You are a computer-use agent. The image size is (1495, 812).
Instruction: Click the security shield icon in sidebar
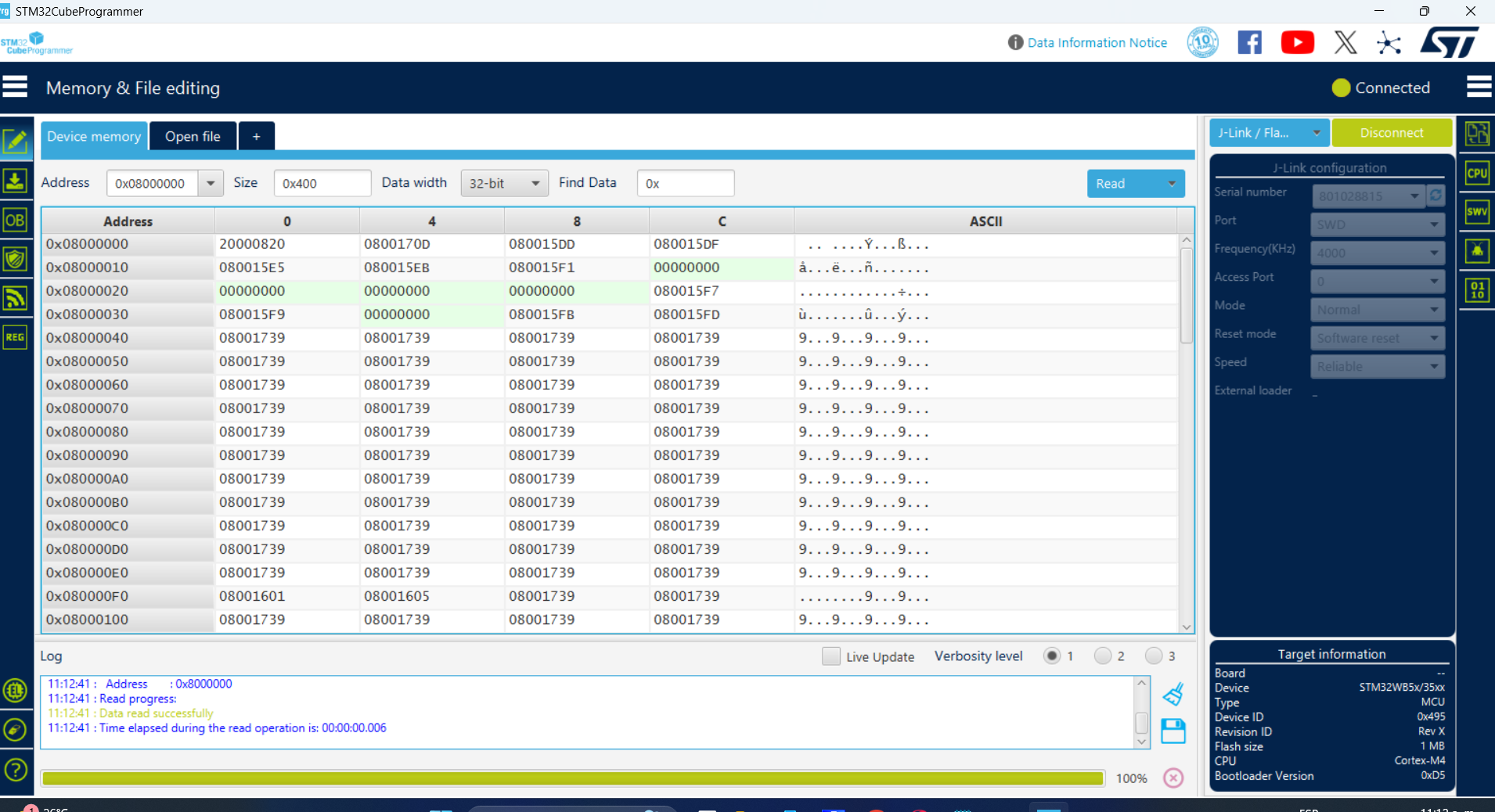[x=16, y=259]
